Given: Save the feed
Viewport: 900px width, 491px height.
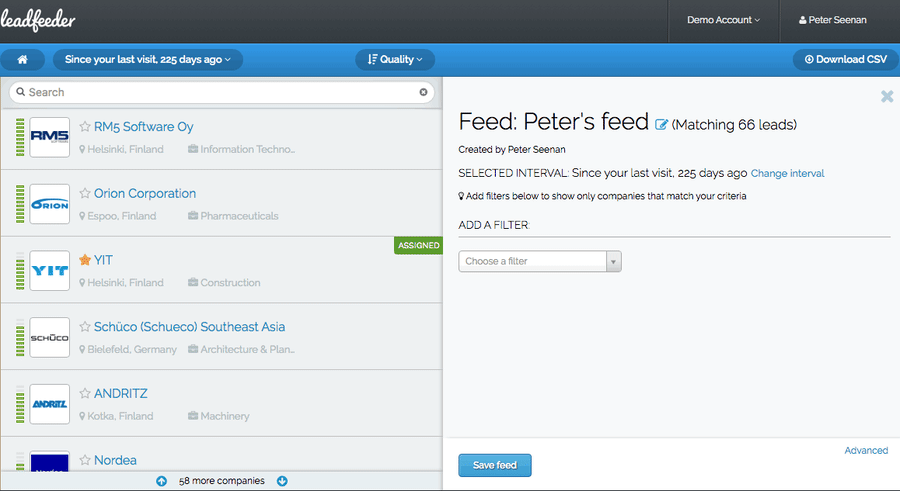Looking at the screenshot, I should tap(495, 465).
